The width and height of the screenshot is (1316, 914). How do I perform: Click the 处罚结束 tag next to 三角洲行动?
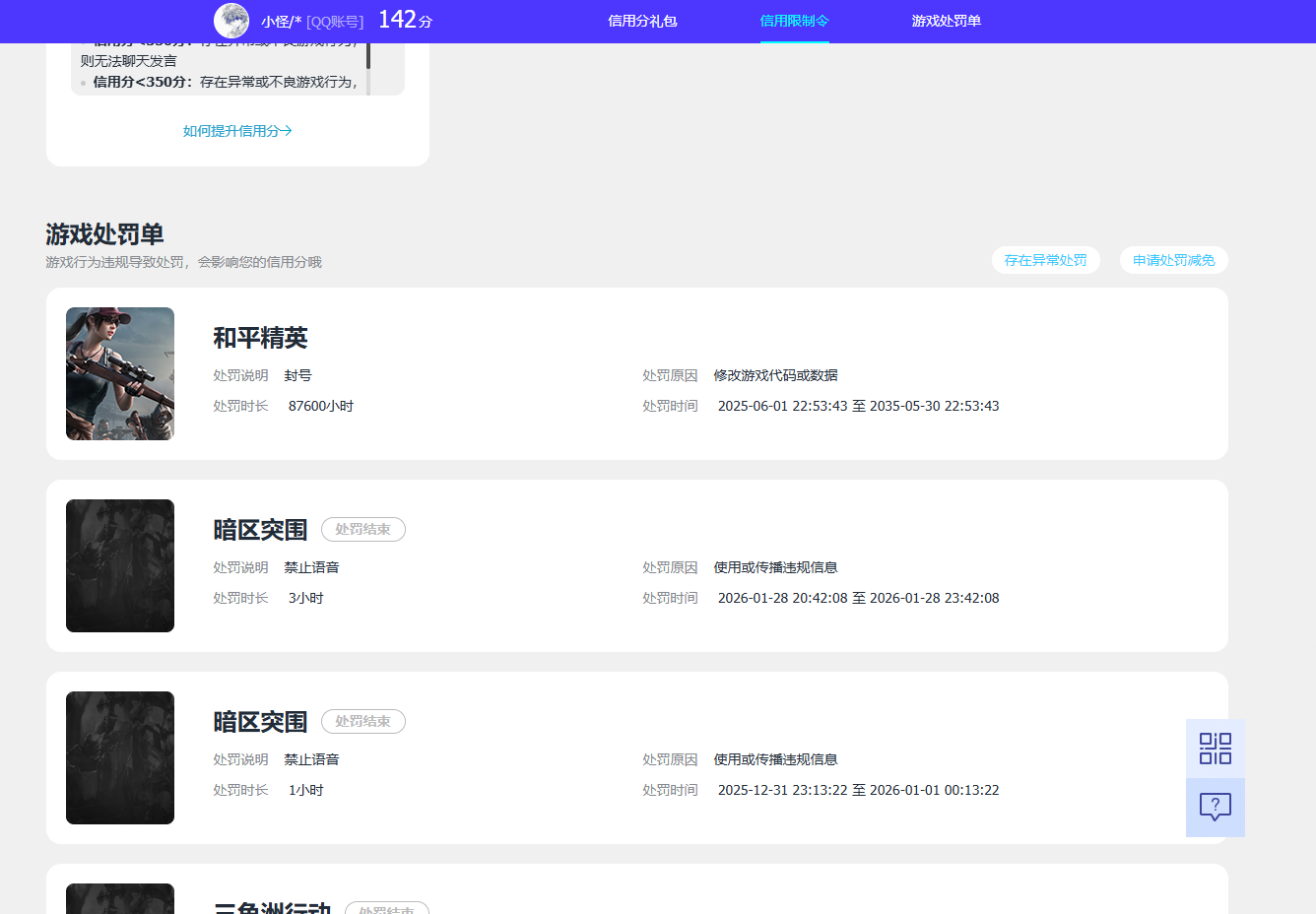point(386,907)
